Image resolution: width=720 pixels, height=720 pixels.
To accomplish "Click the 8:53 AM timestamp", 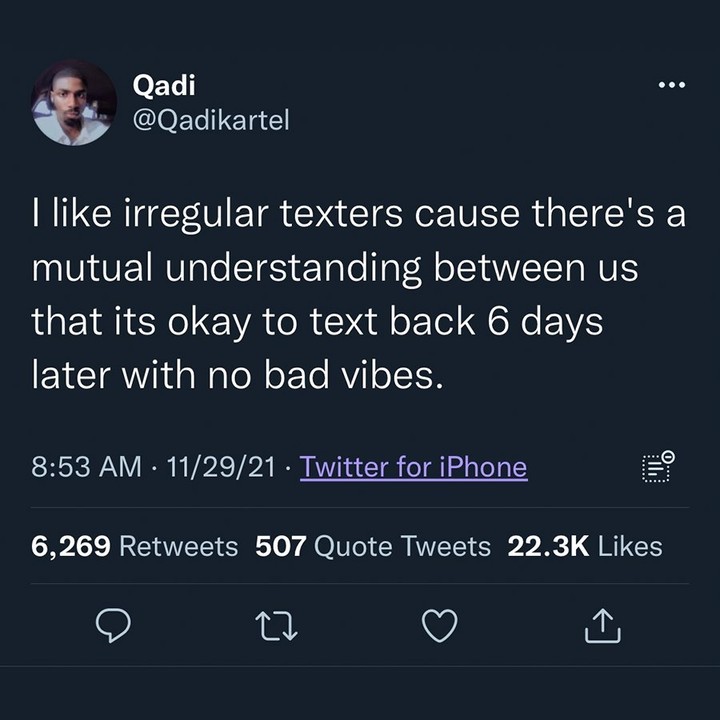I will click(x=86, y=467).
